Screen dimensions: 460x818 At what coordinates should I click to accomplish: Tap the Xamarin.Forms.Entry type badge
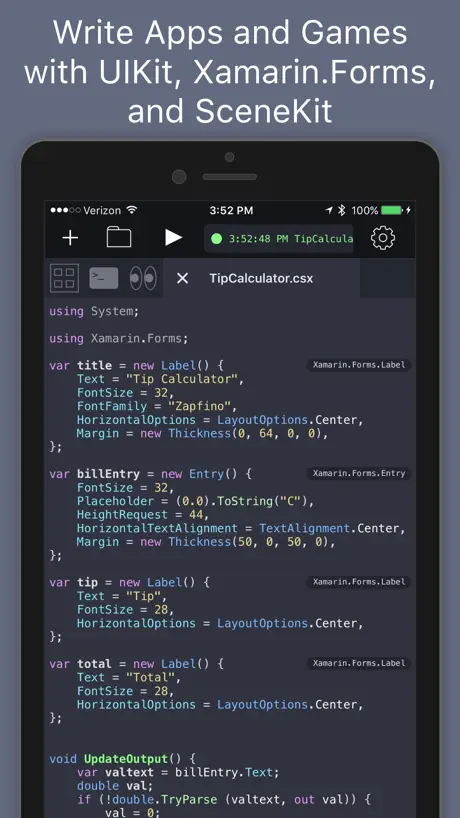click(x=359, y=474)
